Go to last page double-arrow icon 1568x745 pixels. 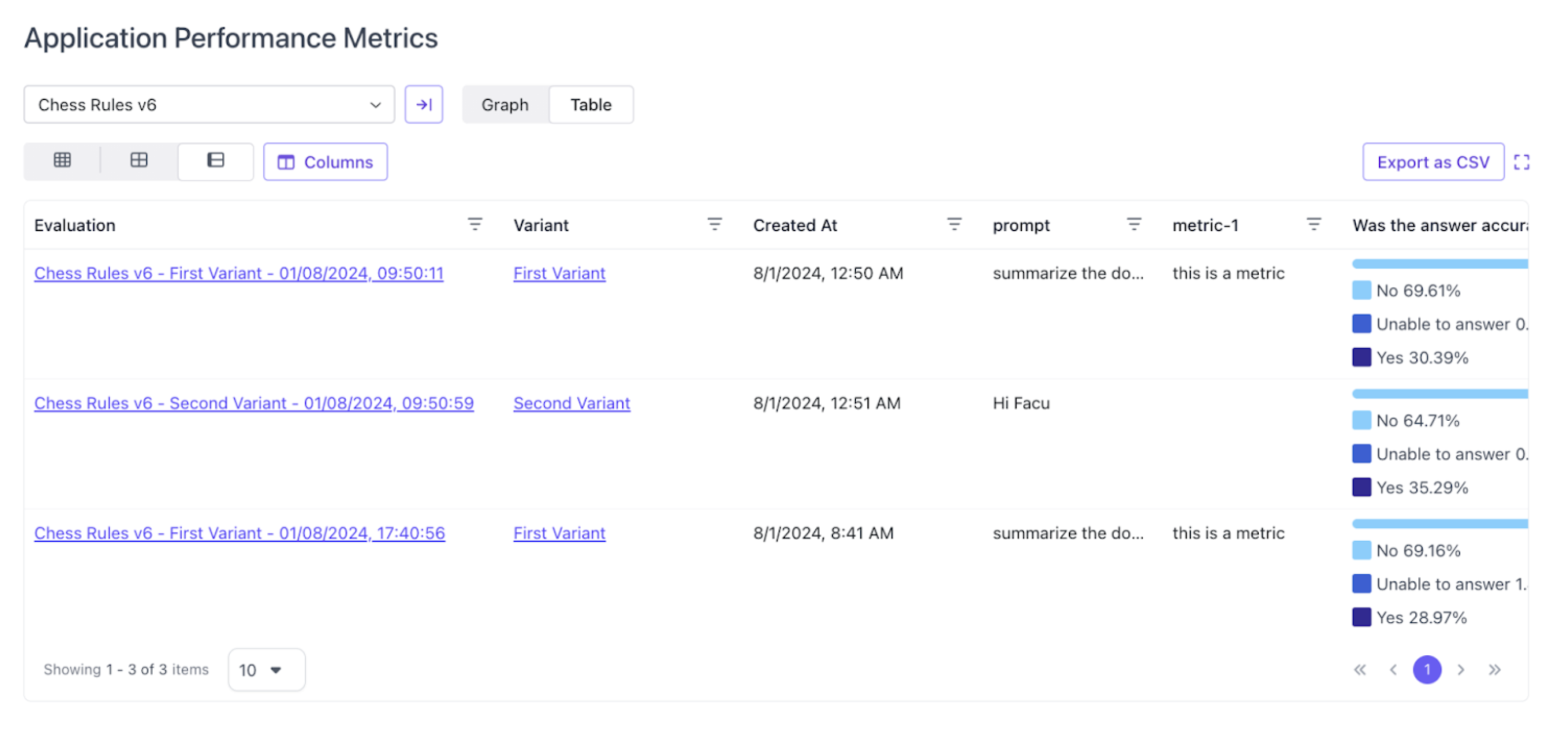click(x=1495, y=669)
